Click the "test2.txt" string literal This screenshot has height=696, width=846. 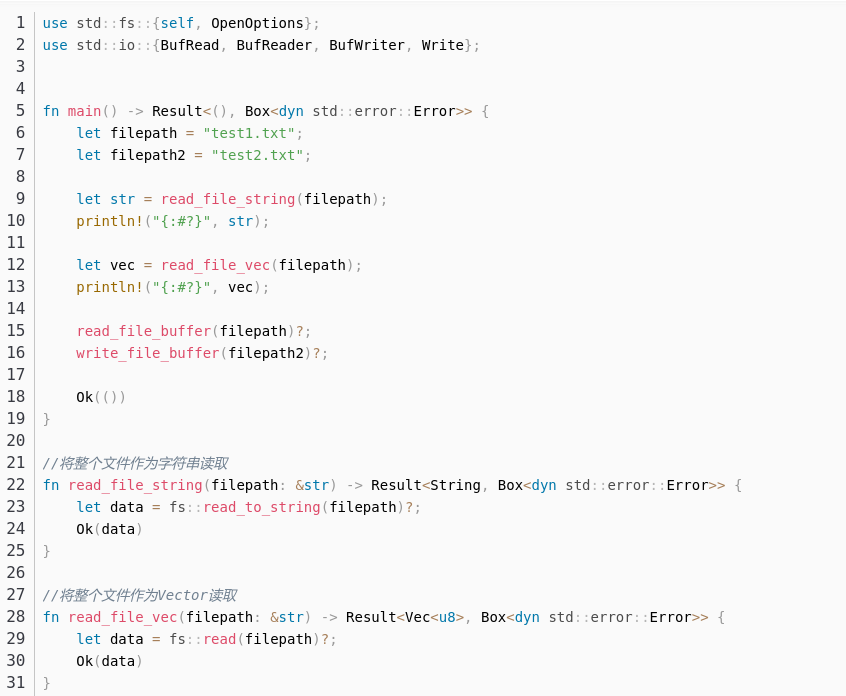pyautogui.click(x=257, y=155)
